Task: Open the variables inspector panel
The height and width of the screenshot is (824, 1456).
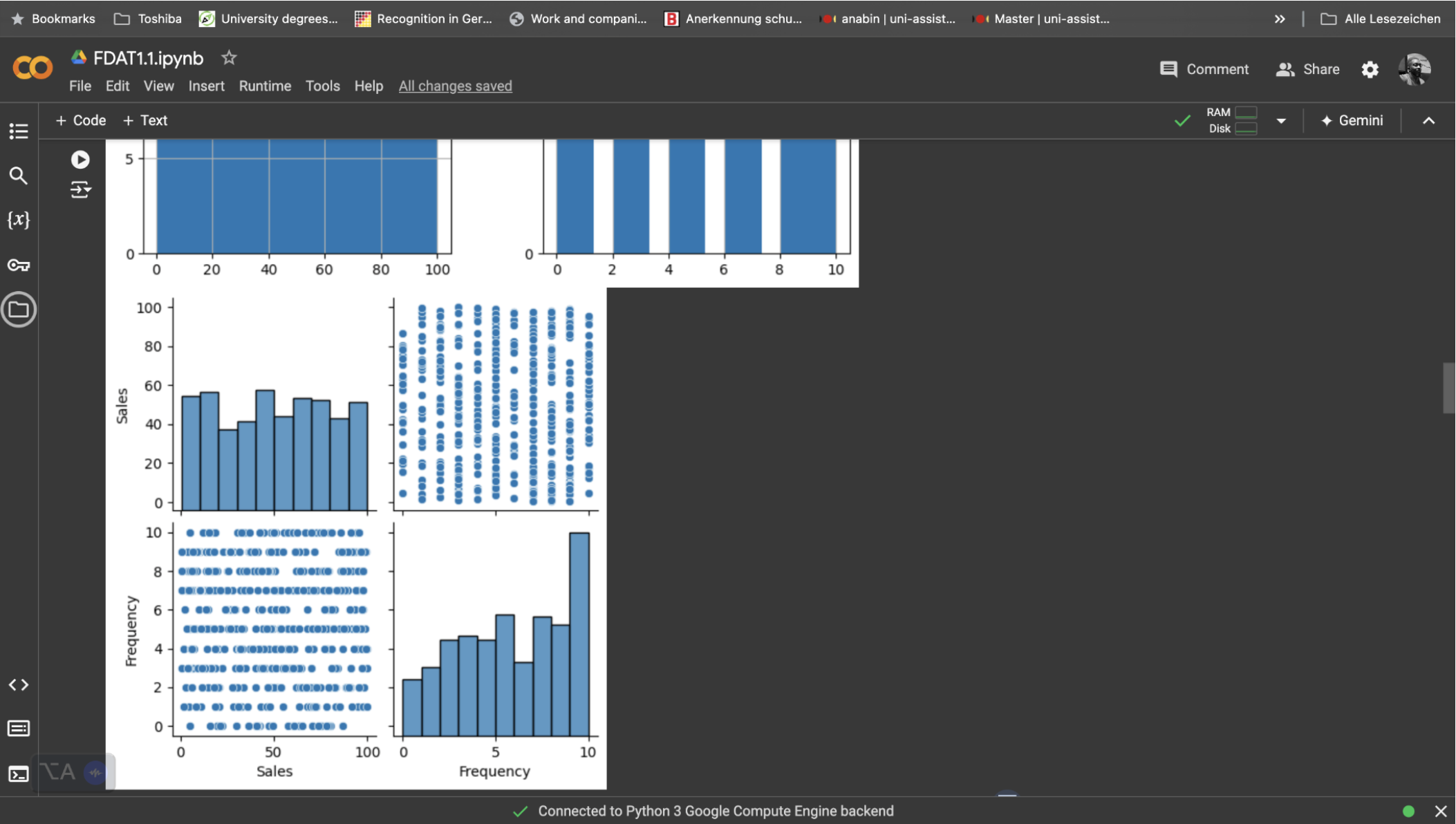Action: (x=19, y=220)
